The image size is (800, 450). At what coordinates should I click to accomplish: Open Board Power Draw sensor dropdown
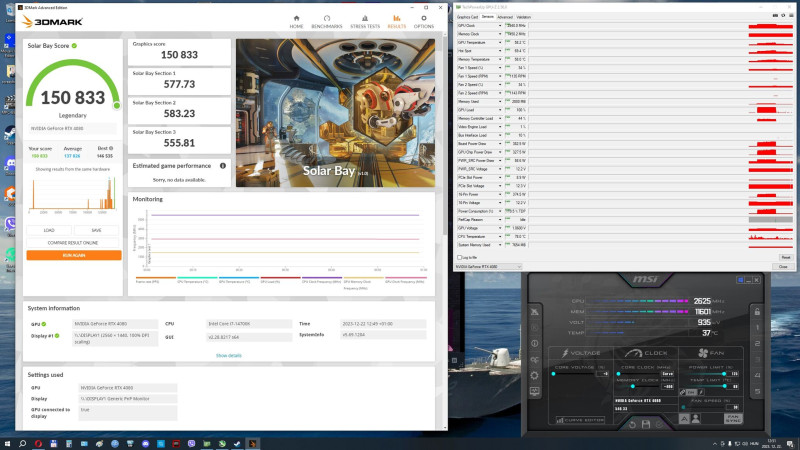point(500,144)
